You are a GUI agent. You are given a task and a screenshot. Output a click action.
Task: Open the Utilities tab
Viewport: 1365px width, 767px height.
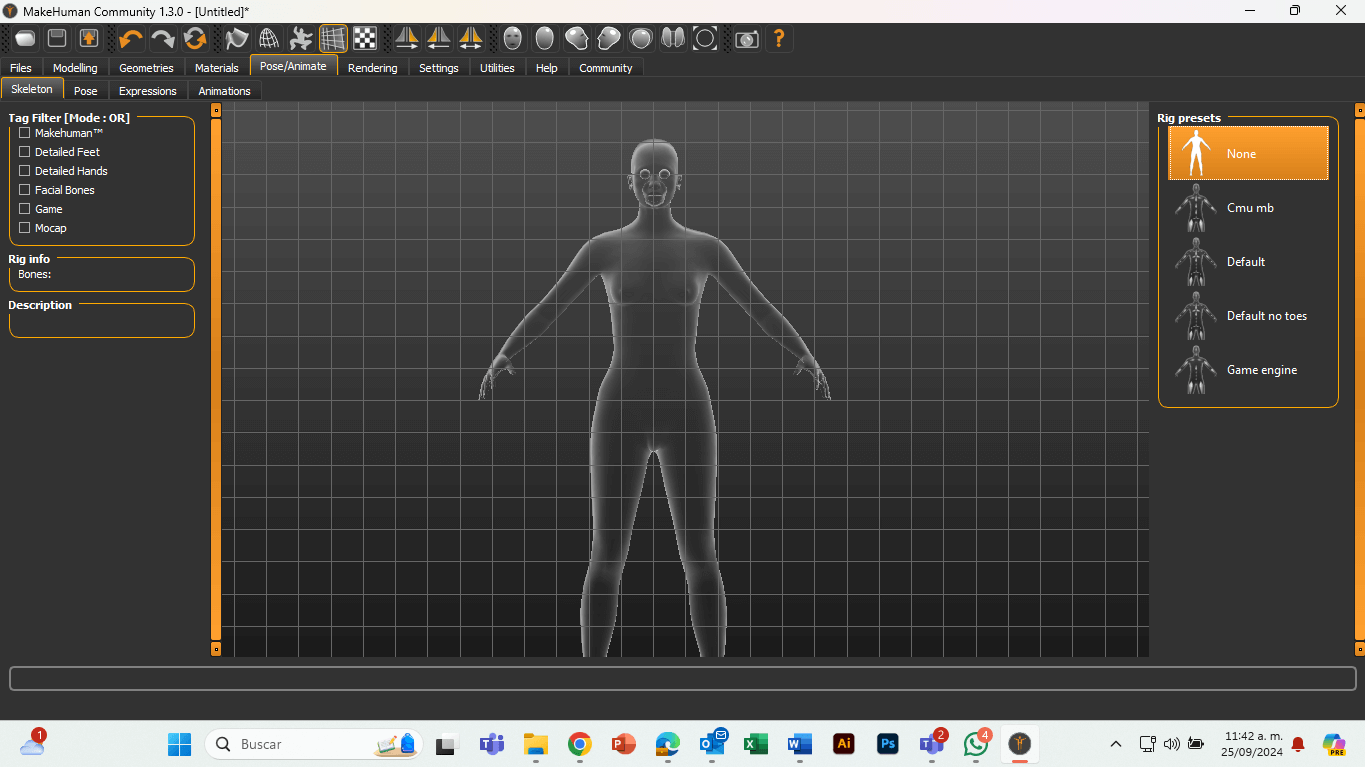click(x=497, y=68)
